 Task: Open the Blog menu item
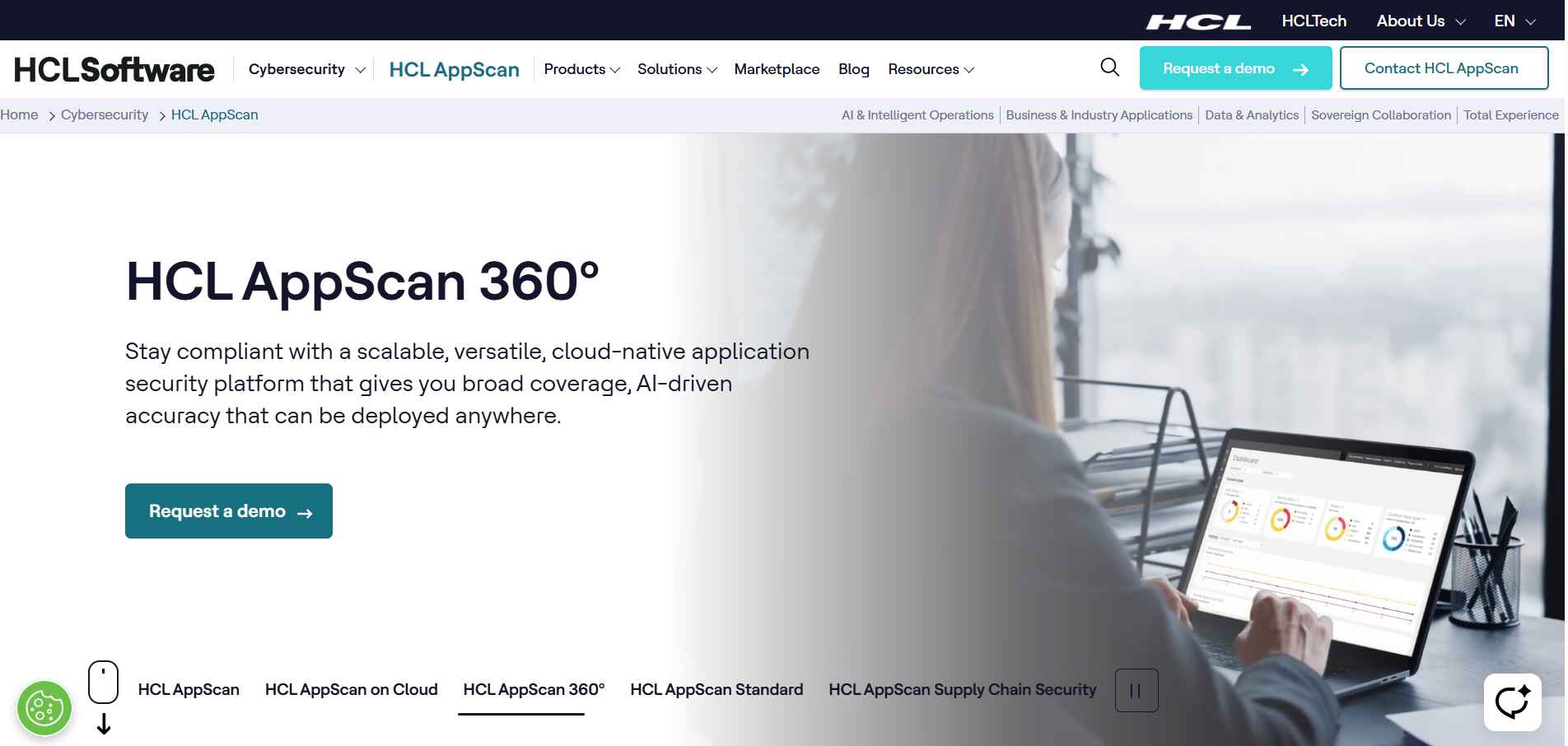pyautogui.click(x=853, y=69)
